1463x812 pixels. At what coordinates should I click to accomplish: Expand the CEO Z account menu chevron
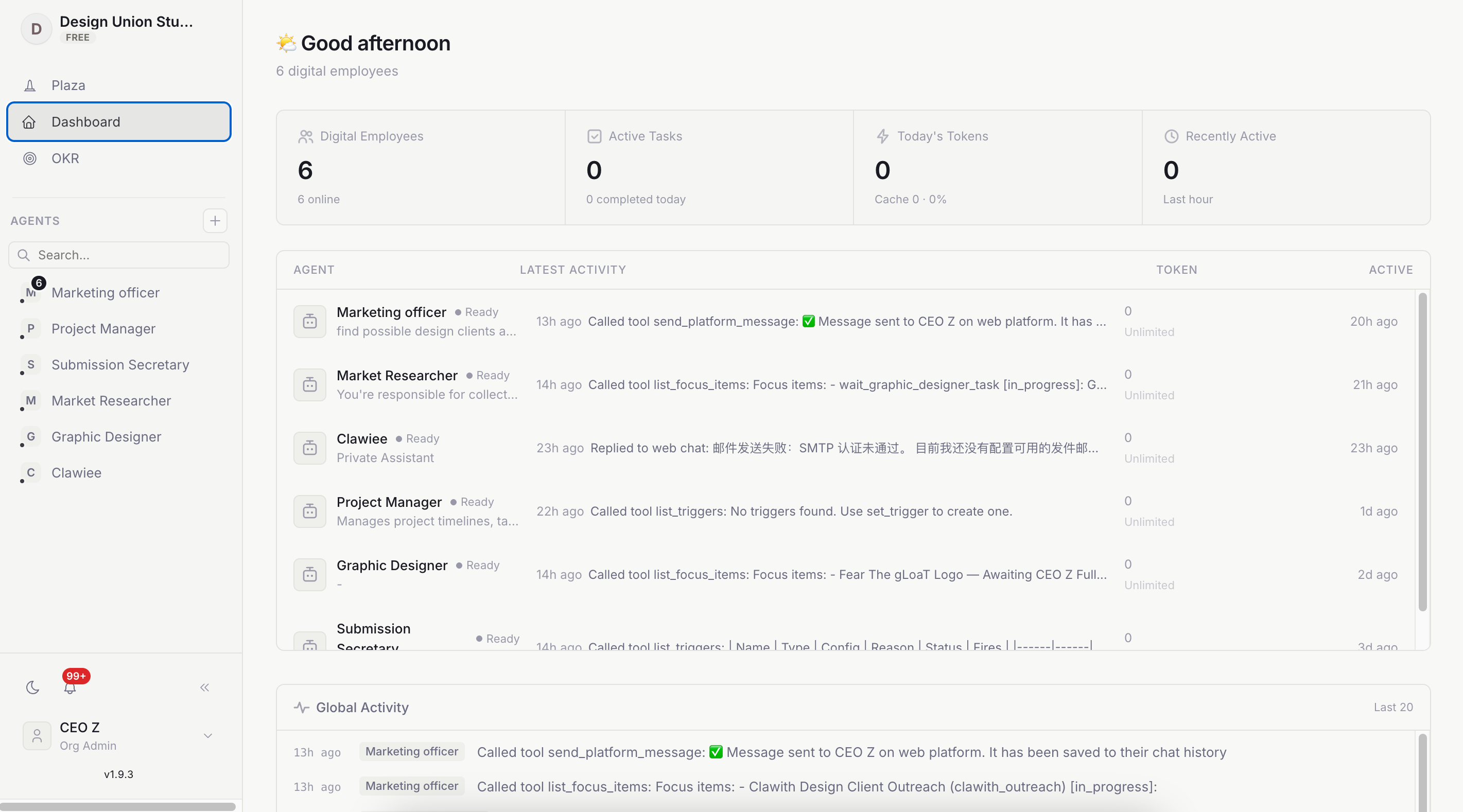point(208,736)
